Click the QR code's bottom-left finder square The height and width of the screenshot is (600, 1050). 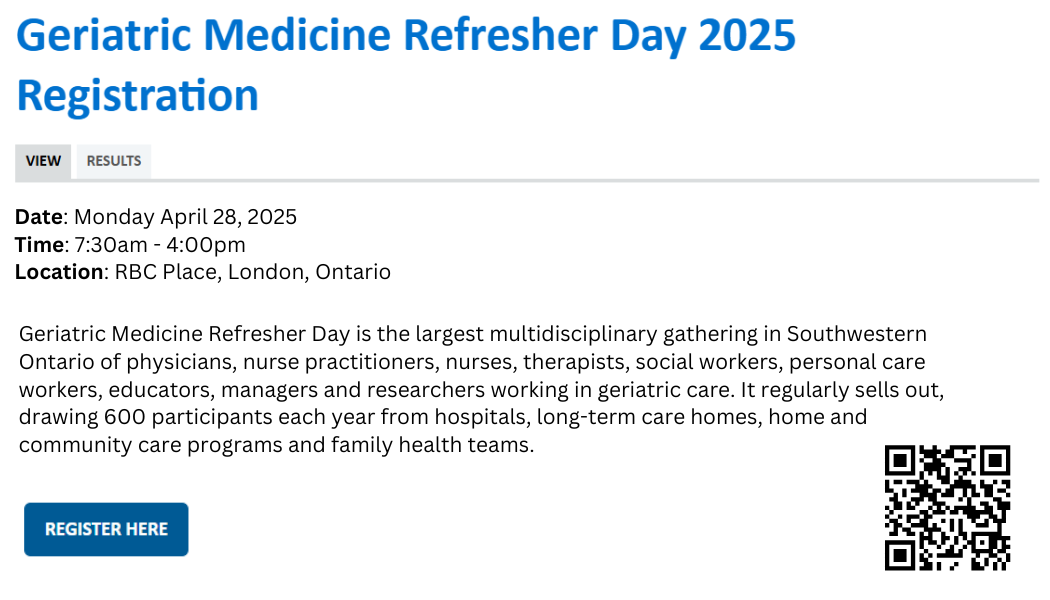pos(902,553)
